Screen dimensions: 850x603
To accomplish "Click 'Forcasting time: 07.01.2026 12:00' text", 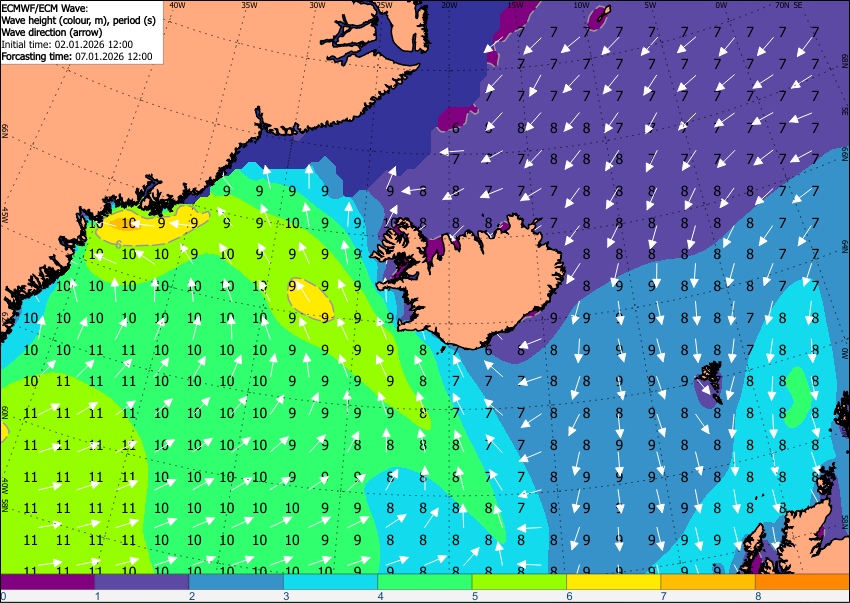I will tap(76, 56).
